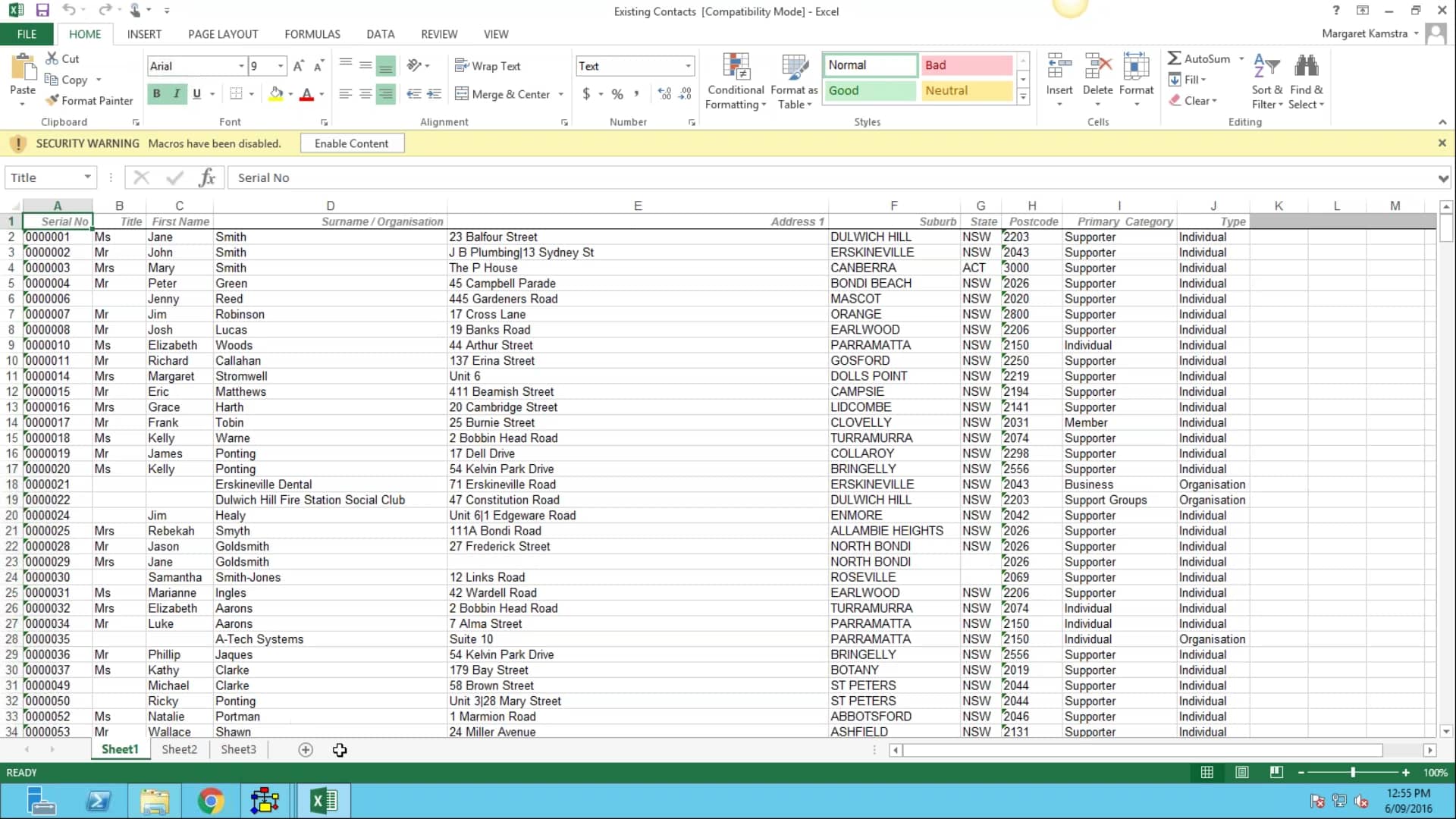Click the Increase Font Size icon
This screenshot has width=1456, height=819.
[299, 66]
